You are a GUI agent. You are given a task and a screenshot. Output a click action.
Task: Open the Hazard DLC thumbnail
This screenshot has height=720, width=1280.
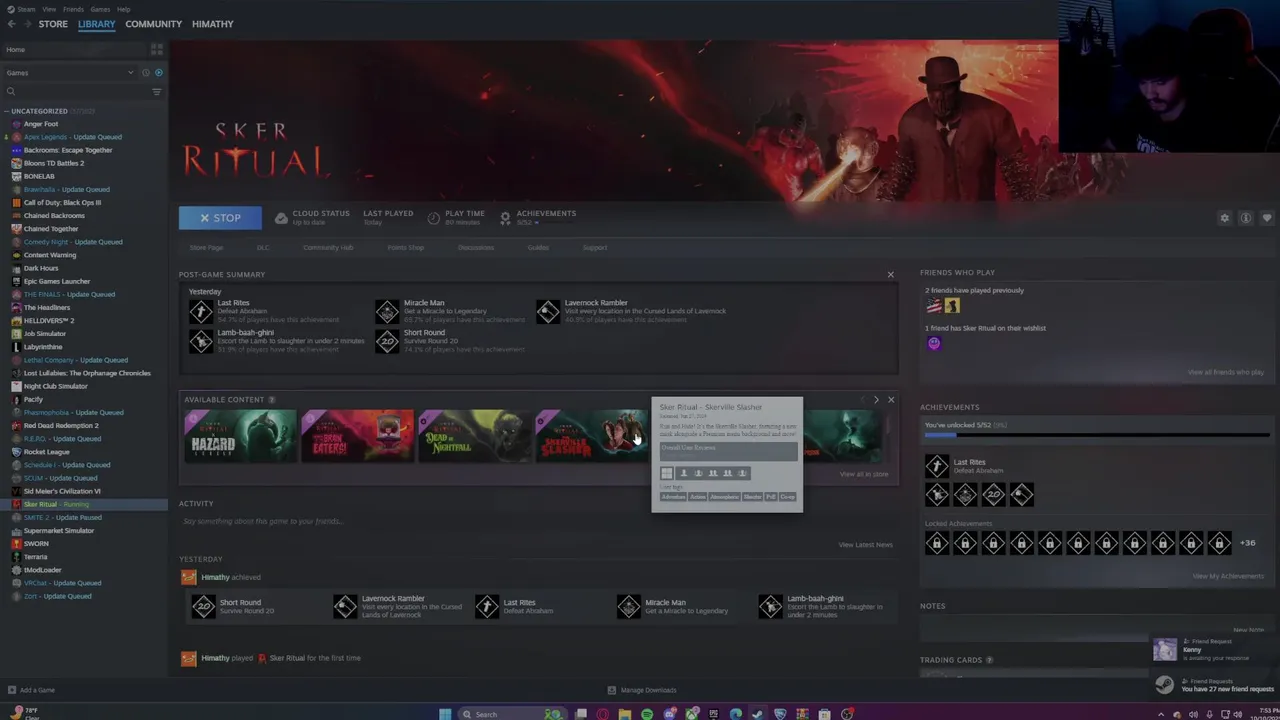point(240,435)
